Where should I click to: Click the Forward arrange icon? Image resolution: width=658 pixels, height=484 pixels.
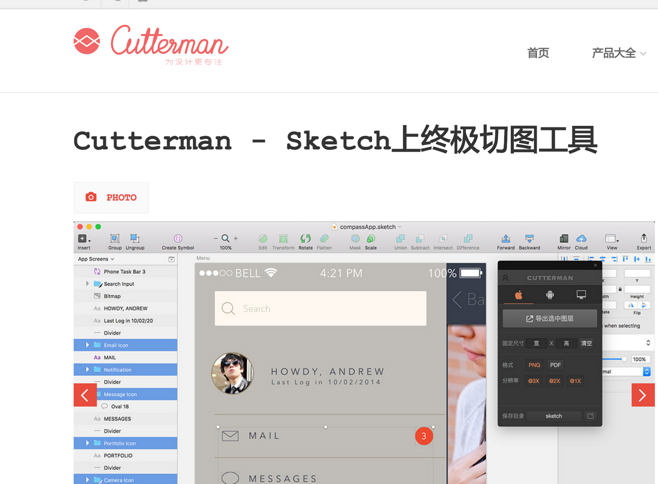point(506,238)
